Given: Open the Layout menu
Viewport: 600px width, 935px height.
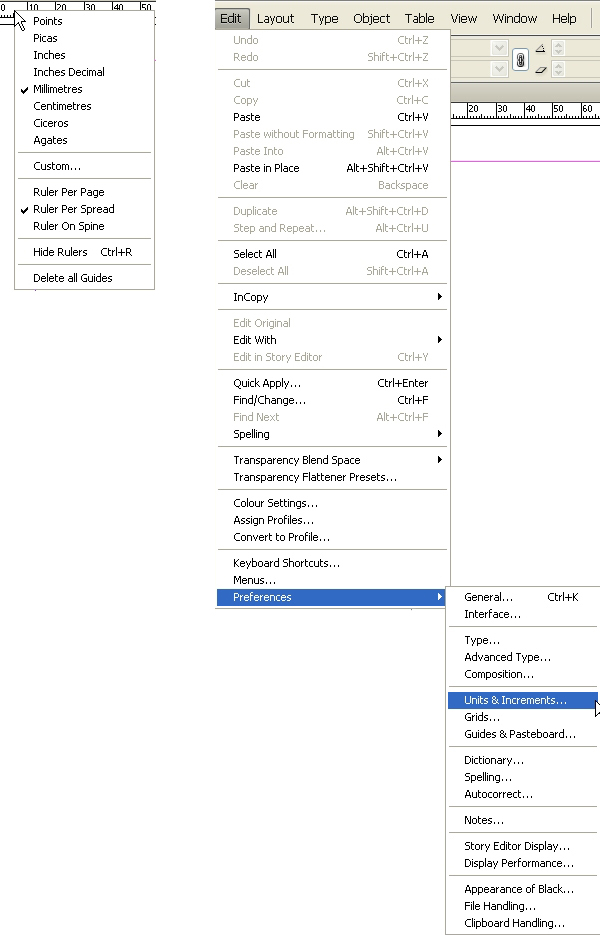Looking at the screenshot, I should 275,18.
